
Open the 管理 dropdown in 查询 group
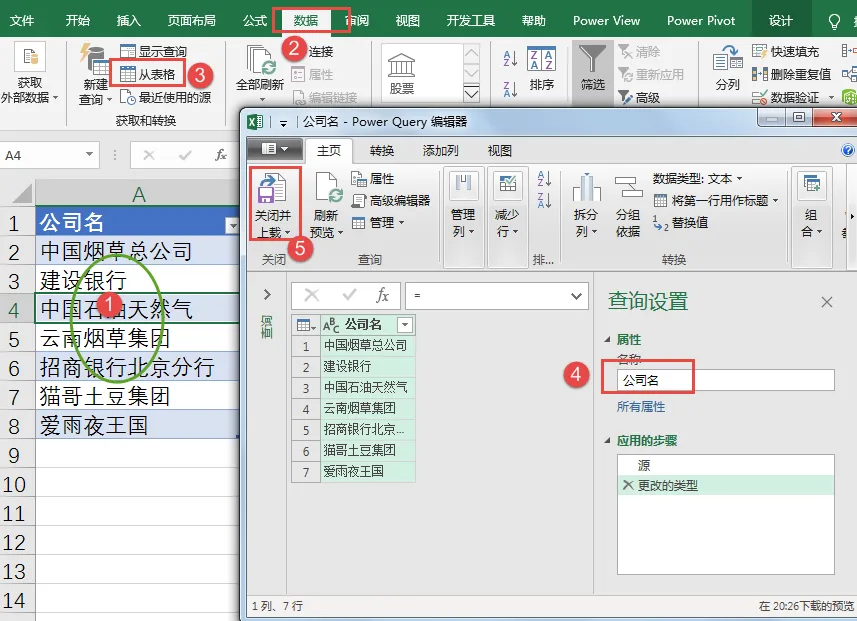378,222
